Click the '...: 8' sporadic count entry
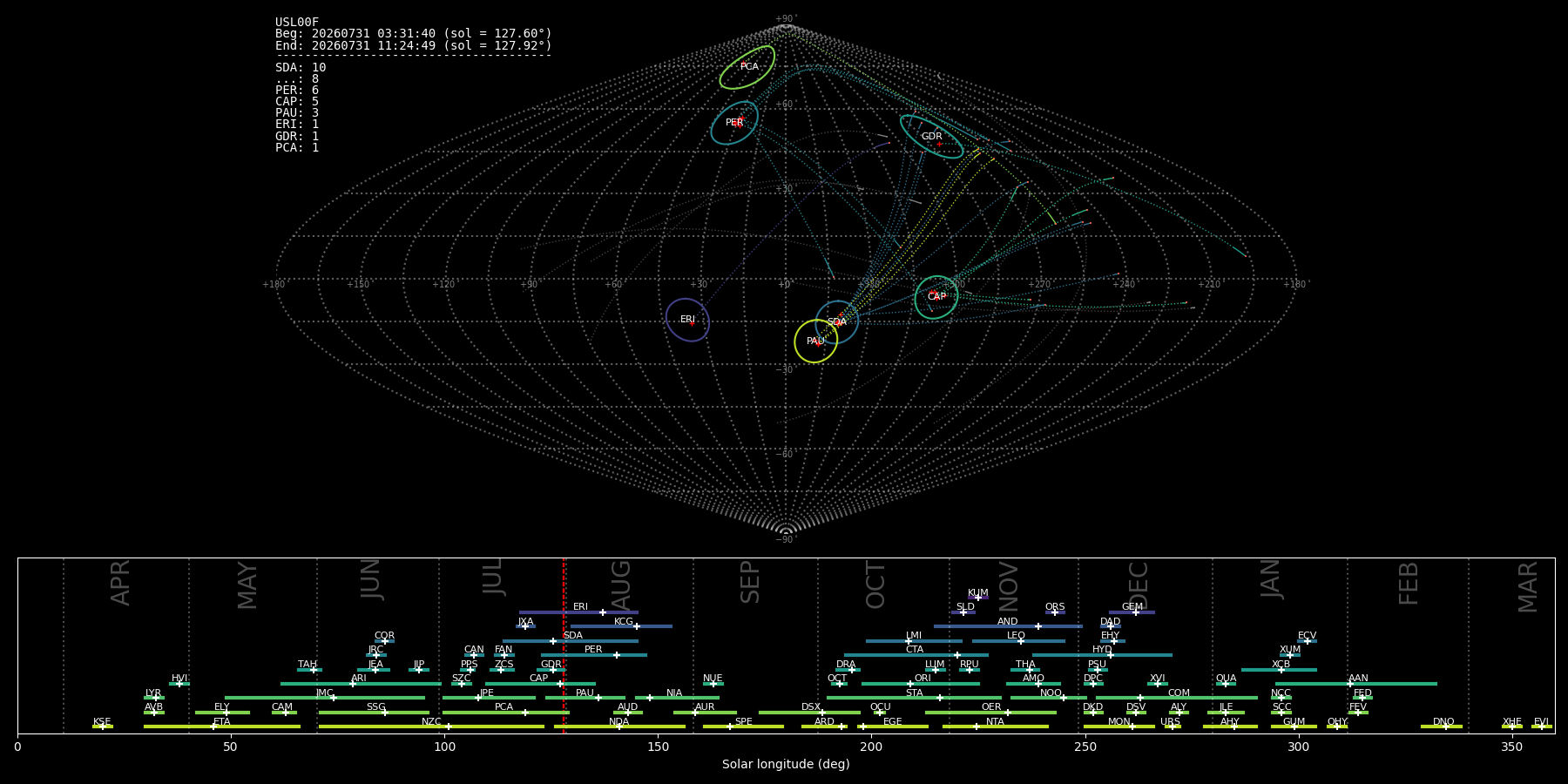Viewport: 1568px width, 784px height. (x=297, y=78)
